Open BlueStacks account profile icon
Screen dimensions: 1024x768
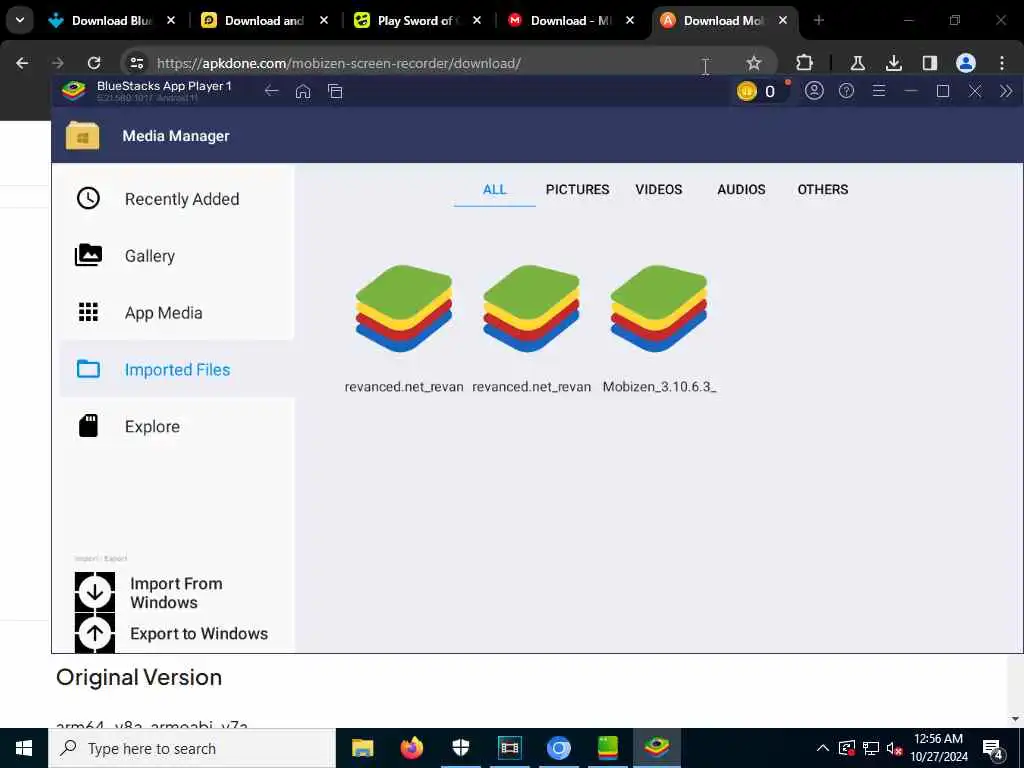click(814, 91)
